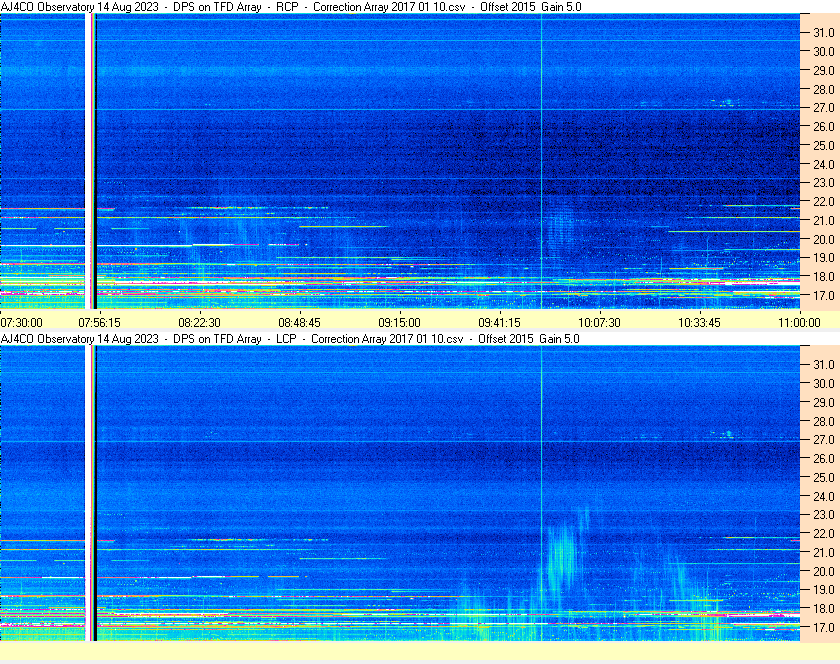Select 28.0 frequency label in LCP panel

click(824, 421)
